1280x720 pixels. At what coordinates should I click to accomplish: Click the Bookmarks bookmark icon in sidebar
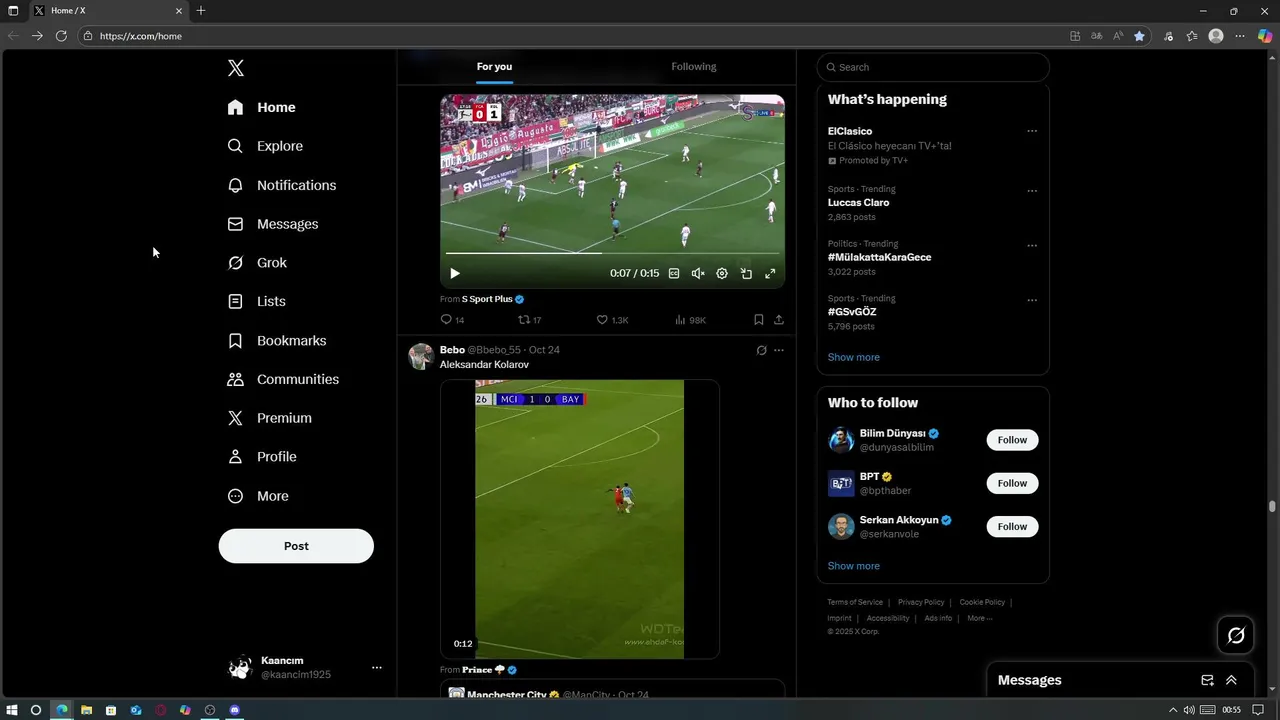click(x=235, y=341)
